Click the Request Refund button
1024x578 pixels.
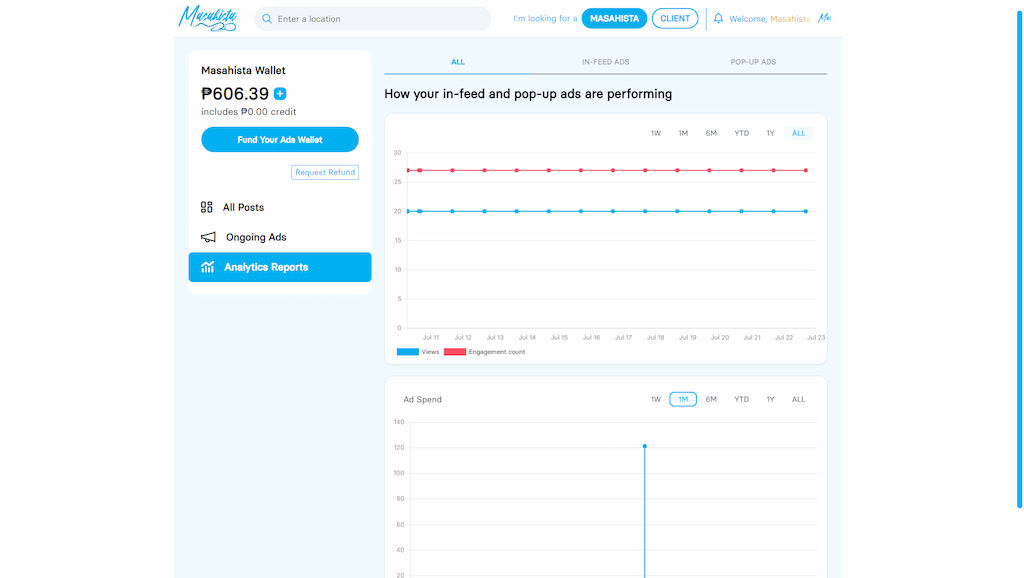[x=325, y=172]
